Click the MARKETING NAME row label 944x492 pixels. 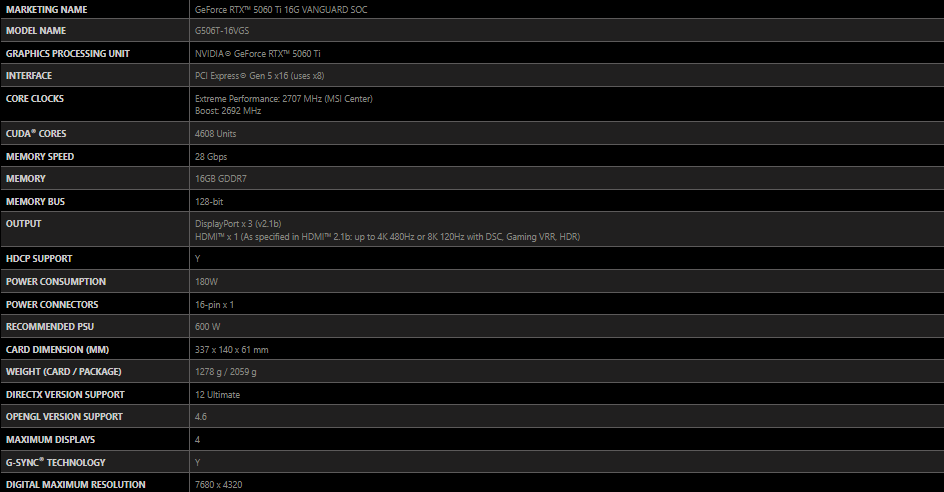click(46, 10)
